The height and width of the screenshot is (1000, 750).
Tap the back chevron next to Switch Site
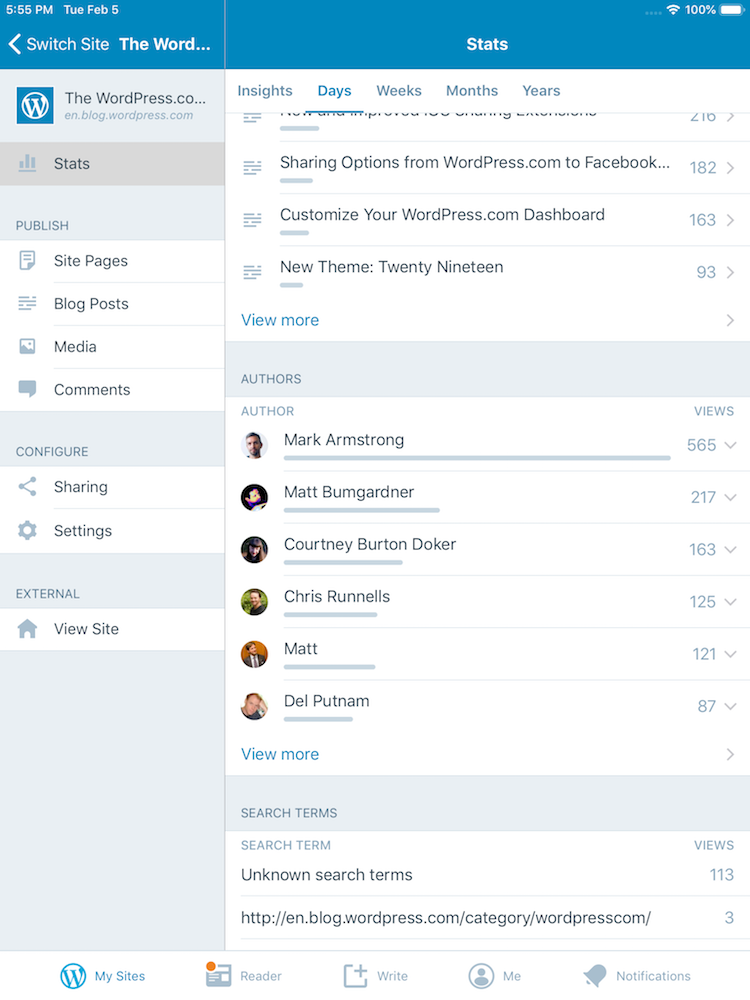pyautogui.click(x=15, y=44)
